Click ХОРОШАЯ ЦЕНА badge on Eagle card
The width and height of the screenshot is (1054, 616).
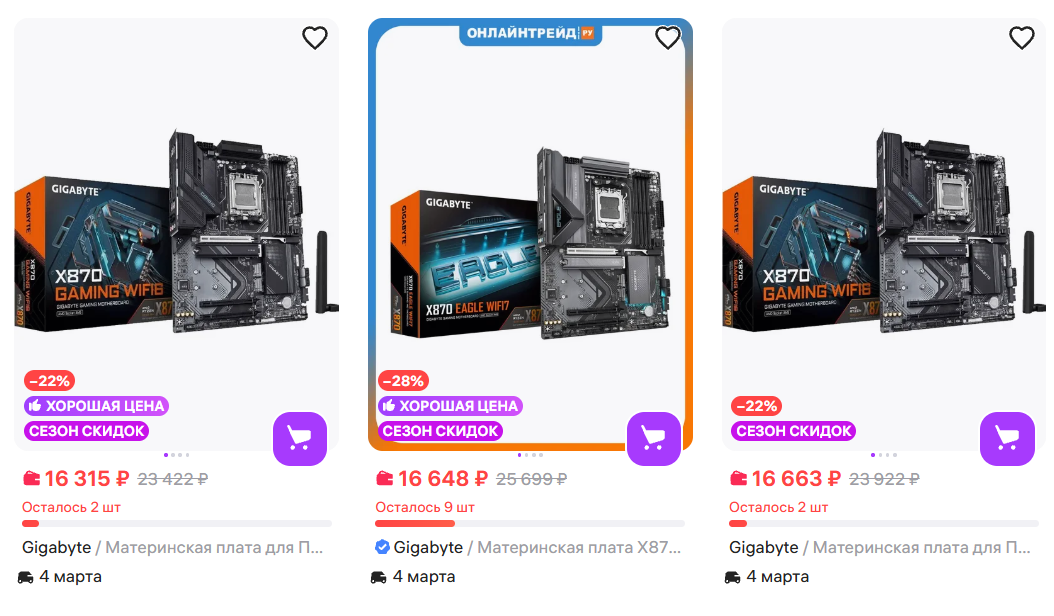click(x=450, y=406)
